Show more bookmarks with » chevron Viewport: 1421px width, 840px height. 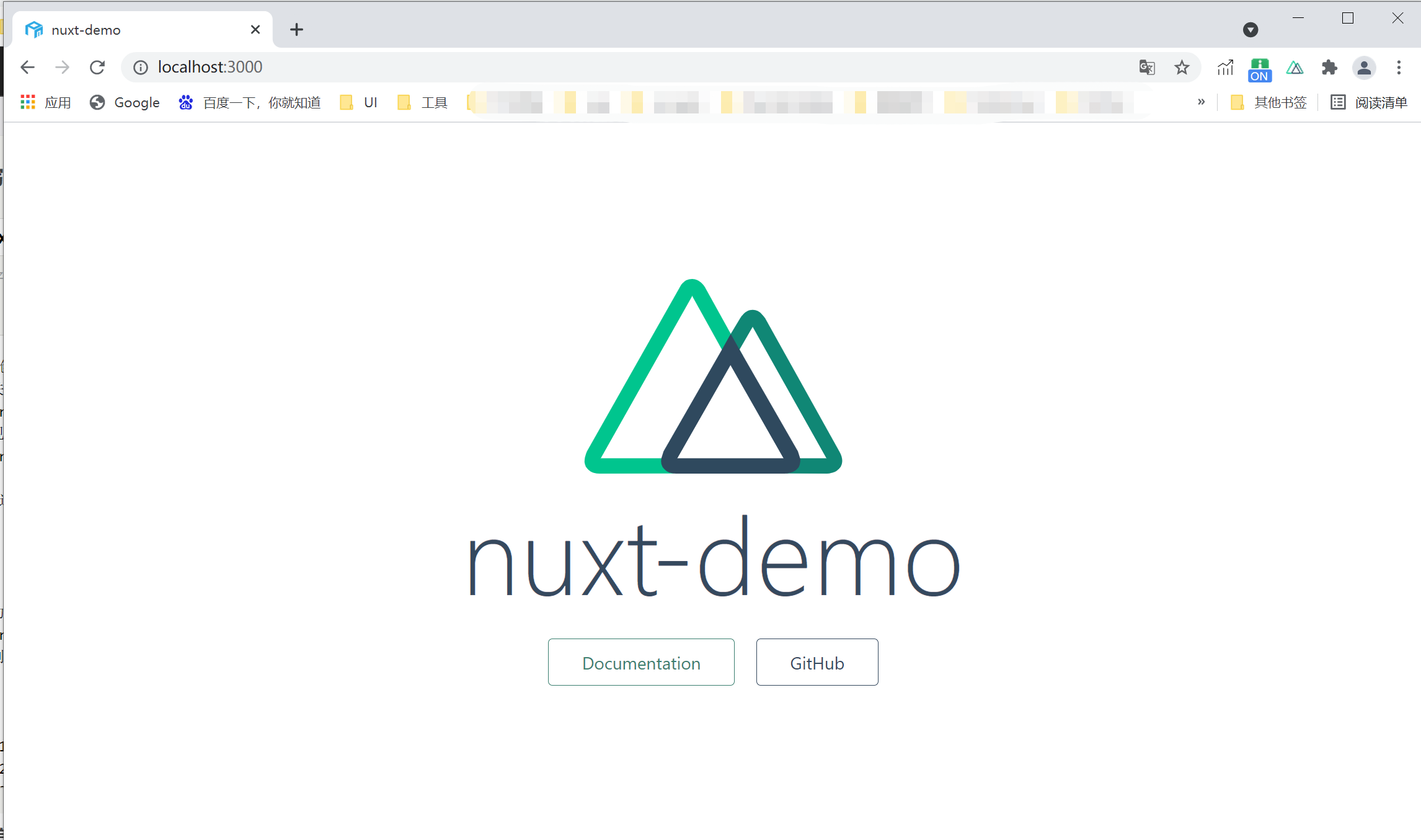tap(1201, 102)
